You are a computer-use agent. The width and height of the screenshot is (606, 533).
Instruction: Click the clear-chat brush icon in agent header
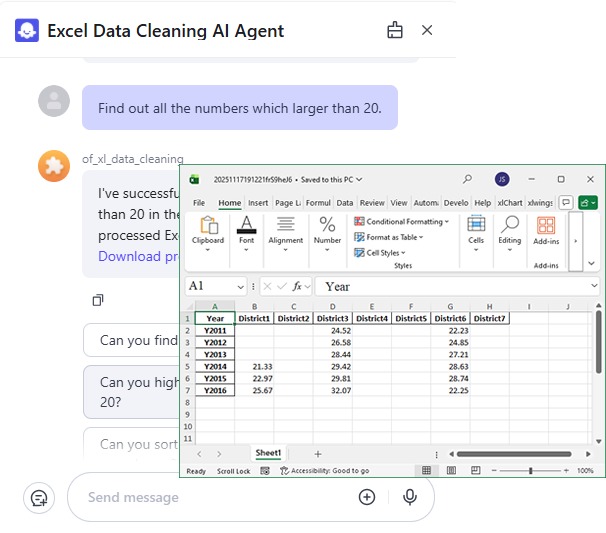(395, 30)
